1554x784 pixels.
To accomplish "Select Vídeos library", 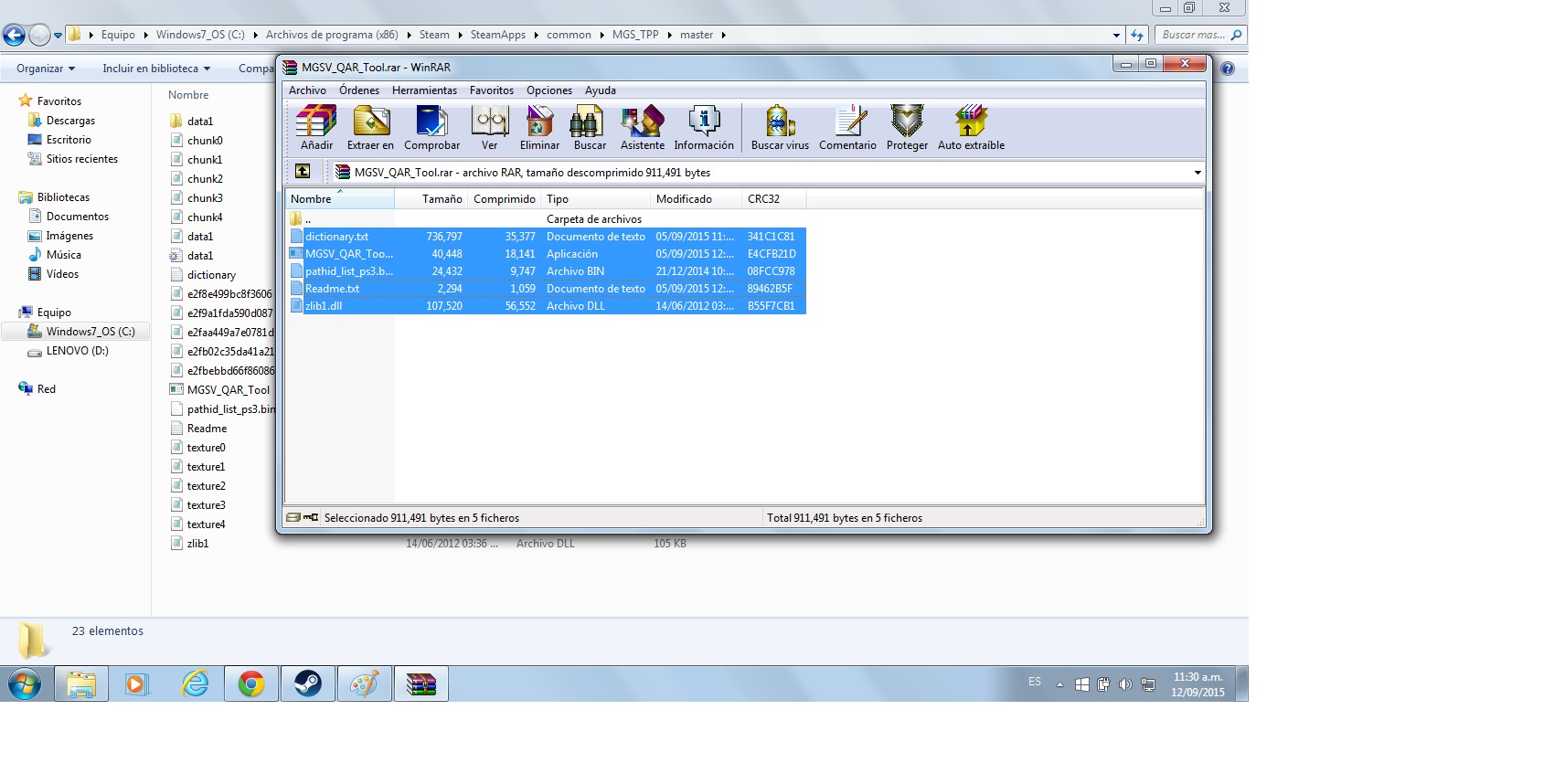I will point(62,274).
